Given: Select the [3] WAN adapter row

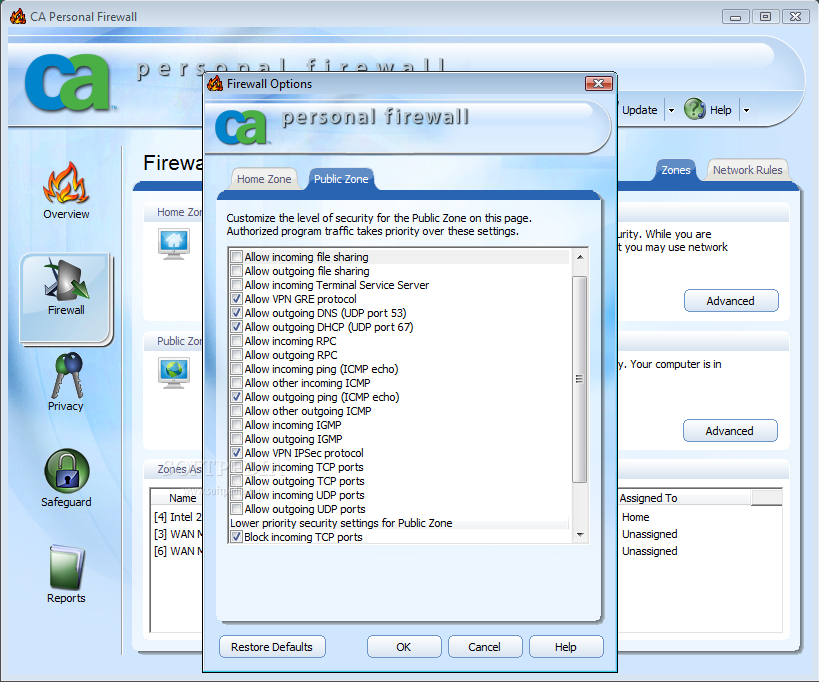Looking at the screenshot, I should coord(178,534).
